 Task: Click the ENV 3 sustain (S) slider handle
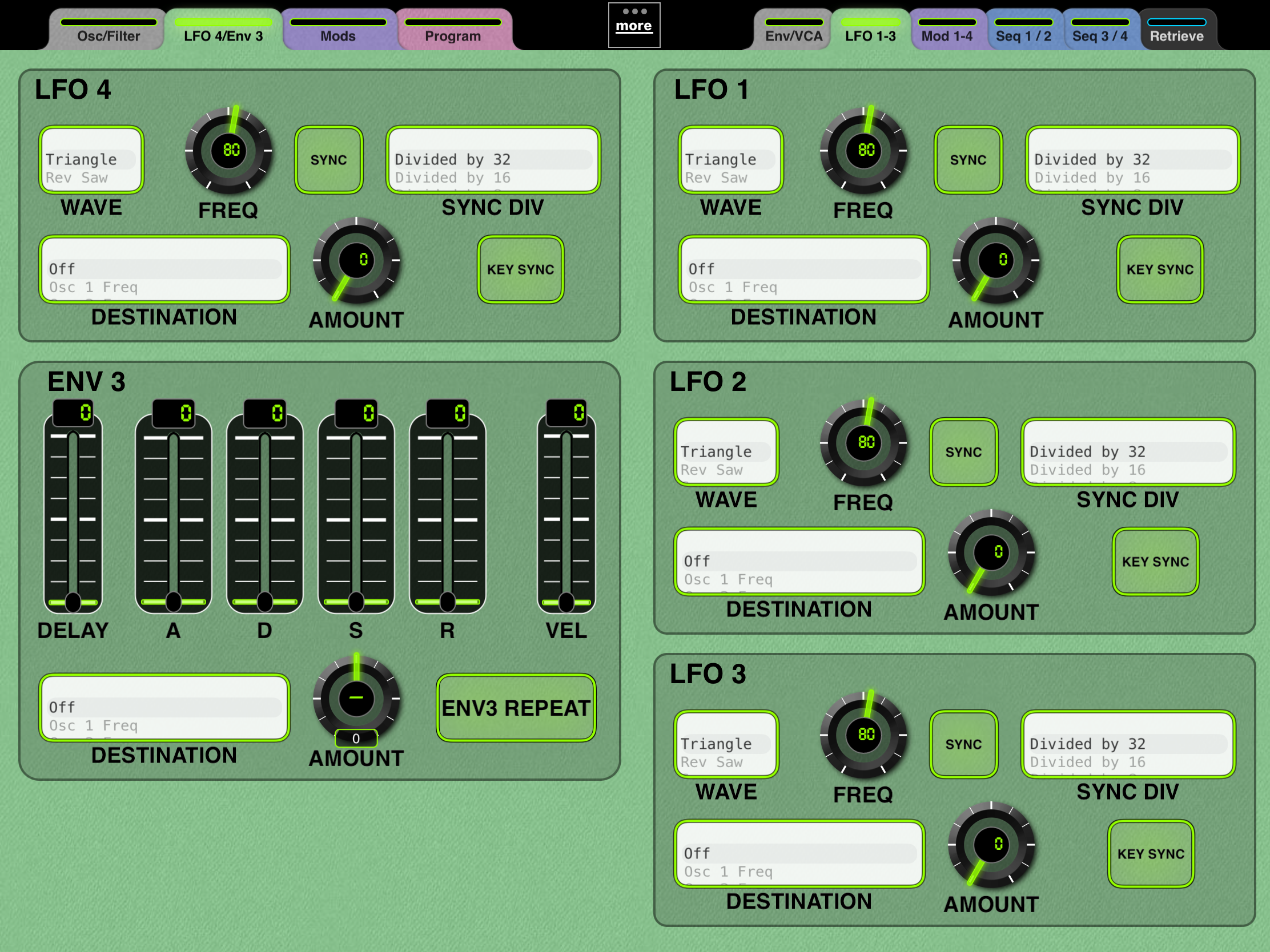[x=356, y=602]
